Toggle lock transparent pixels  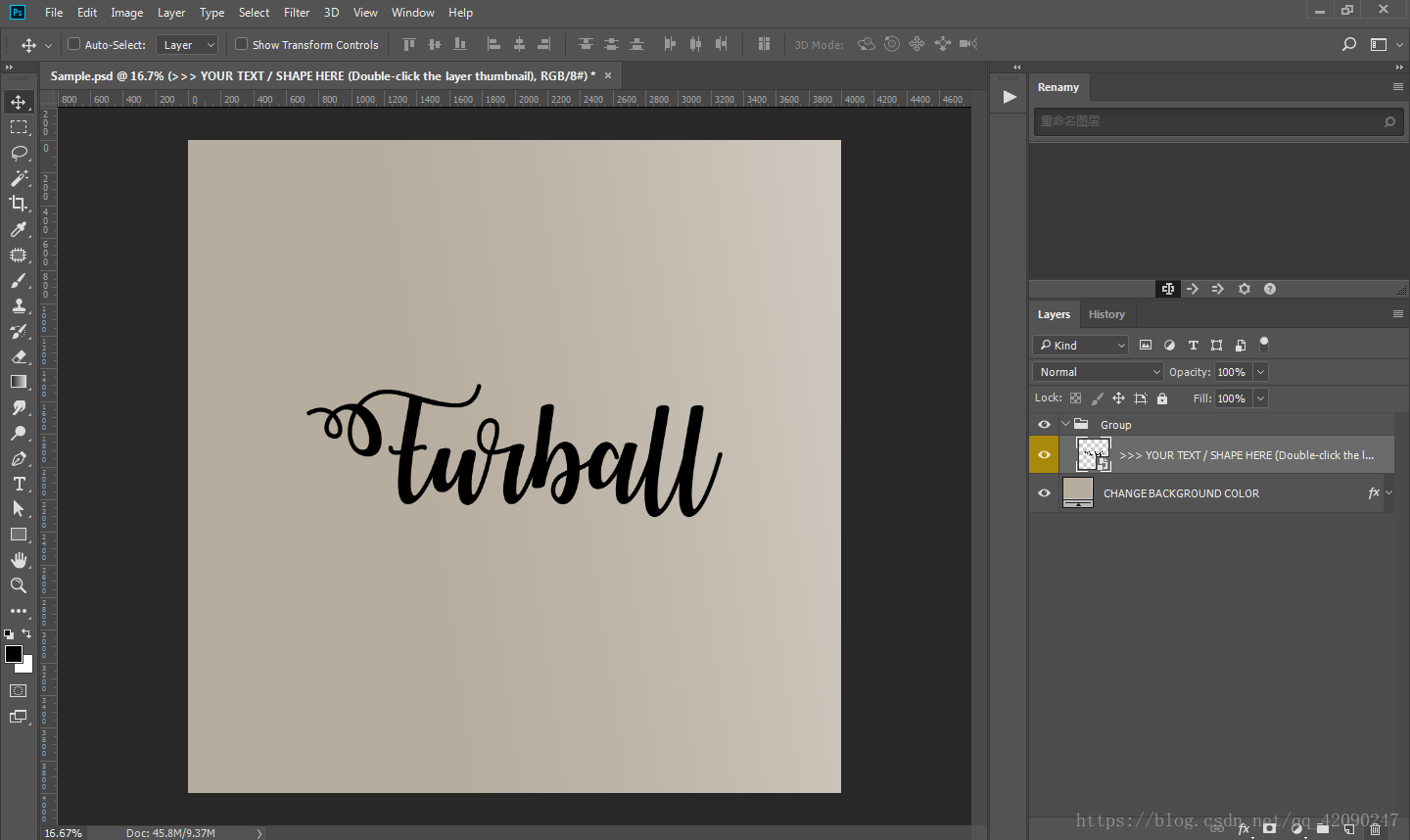(x=1075, y=398)
